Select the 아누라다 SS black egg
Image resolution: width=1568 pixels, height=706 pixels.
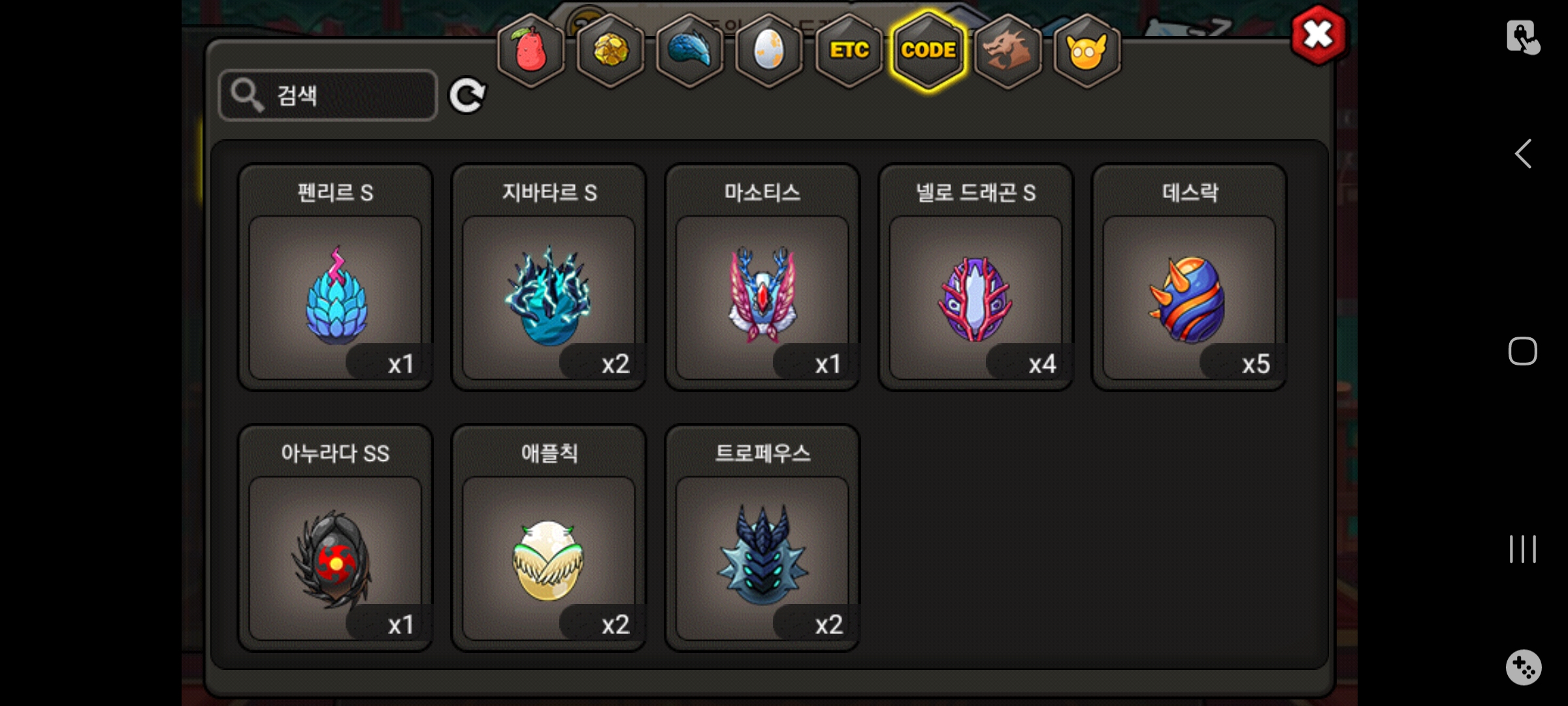coord(335,538)
